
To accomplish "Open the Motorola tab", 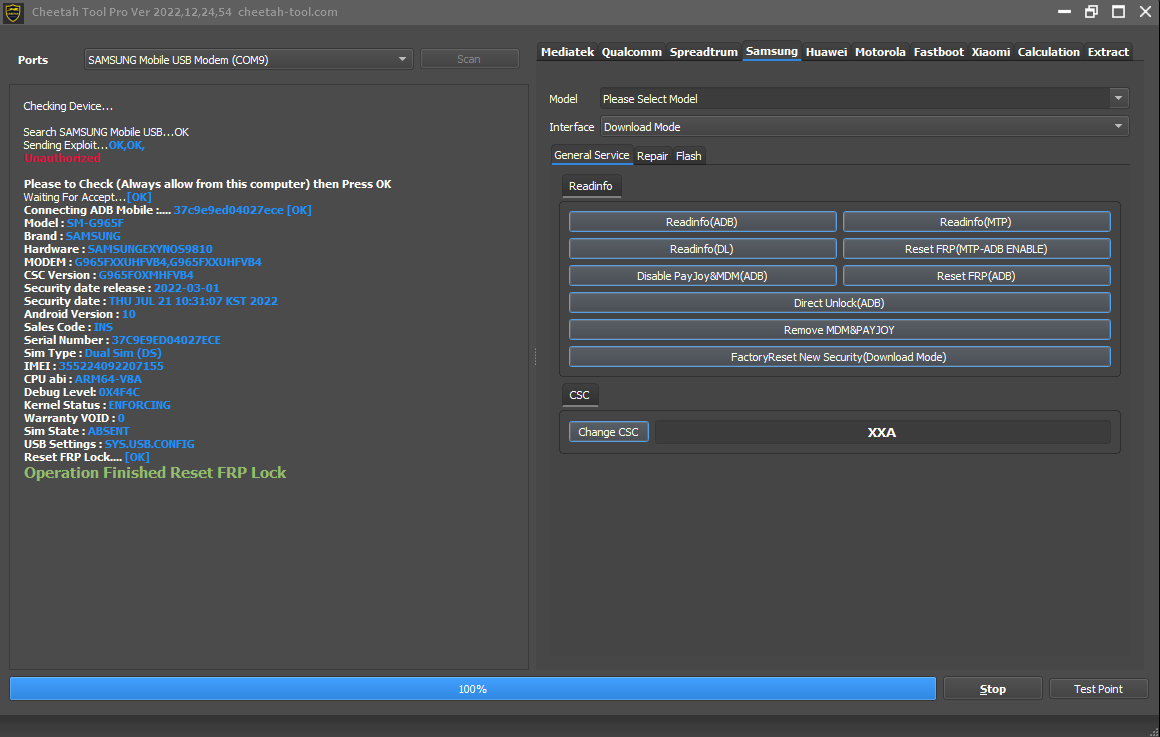I will [x=880, y=52].
